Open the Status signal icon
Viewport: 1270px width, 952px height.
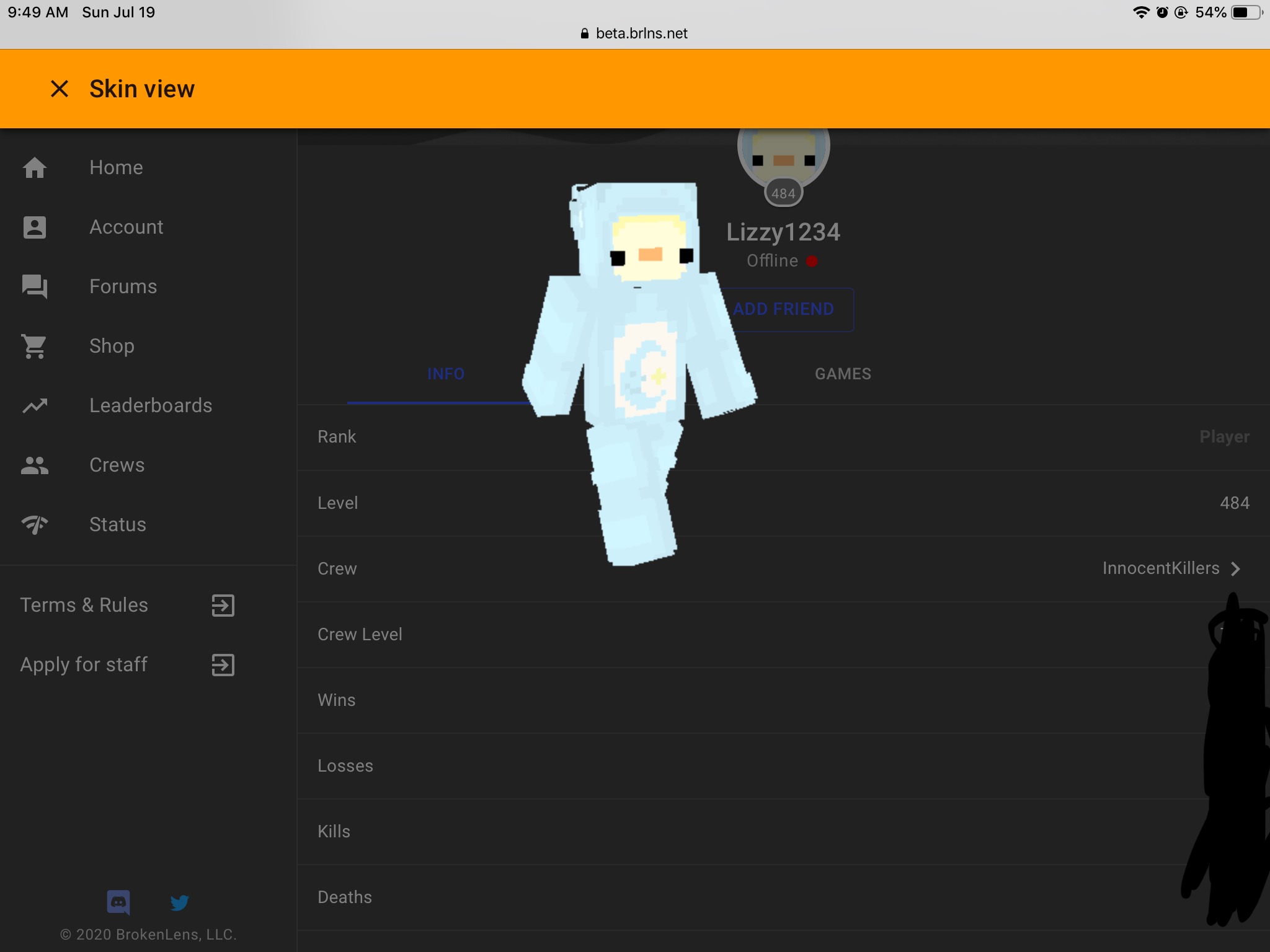(35, 524)
